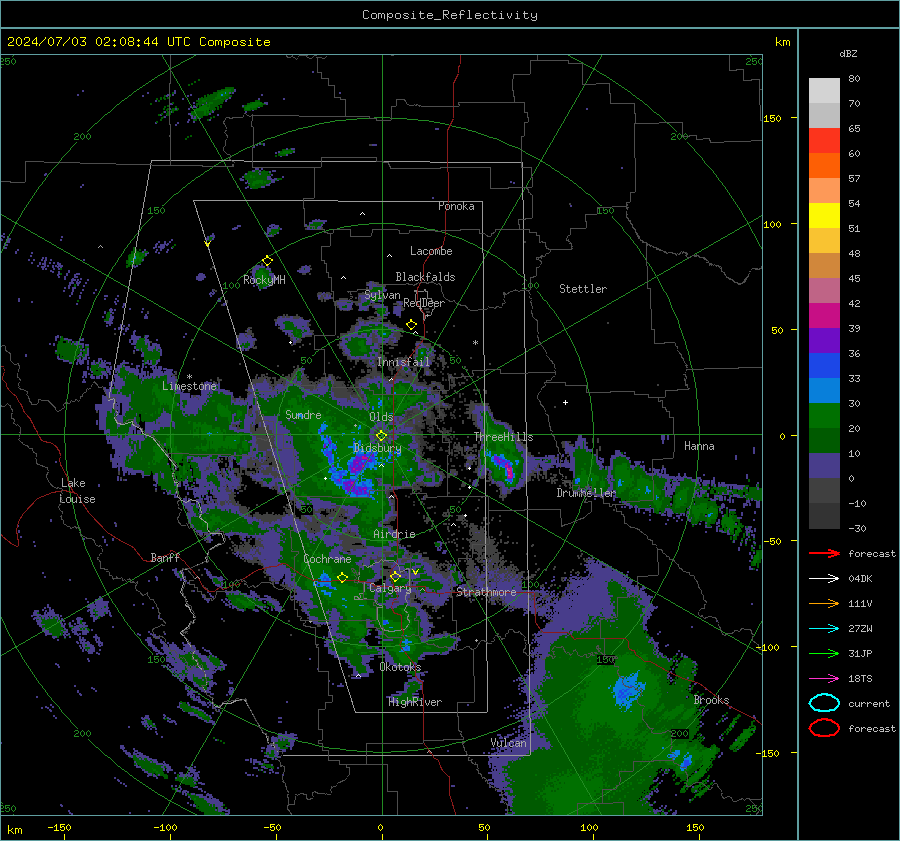The width and height of the screenshot is (900, 841).
Task: Click the red forecast arrow in legend
Action: click(x=824, y=553)
